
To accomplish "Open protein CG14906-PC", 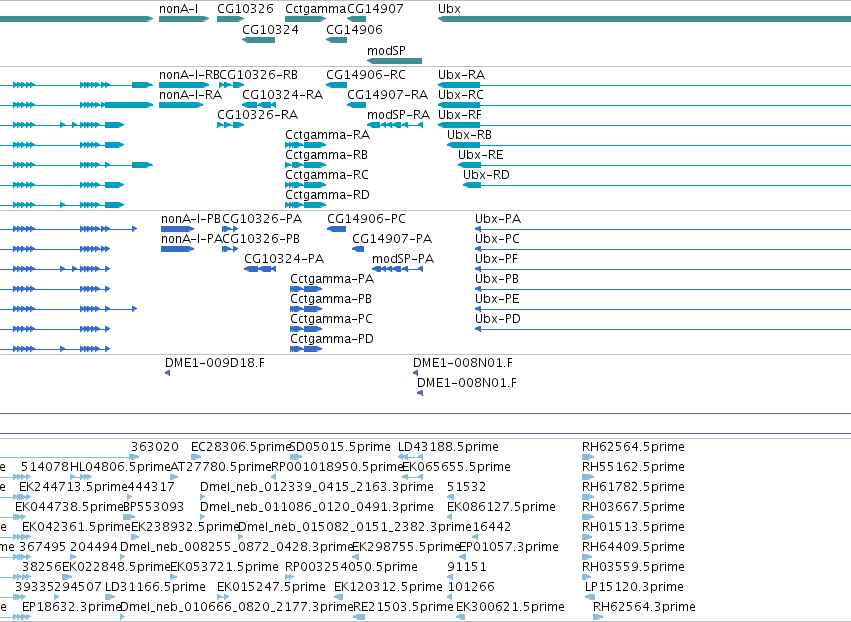I will [366, 219].
